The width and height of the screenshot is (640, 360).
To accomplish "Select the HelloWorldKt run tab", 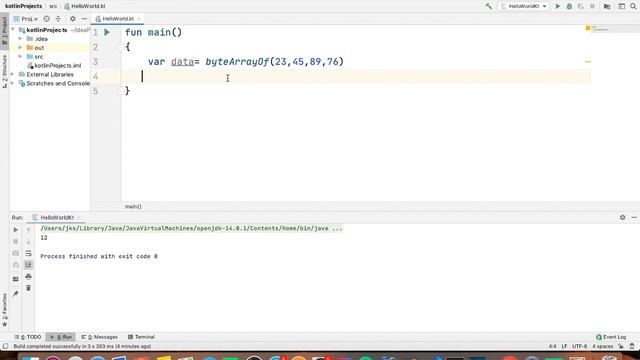I will point(53,218).
